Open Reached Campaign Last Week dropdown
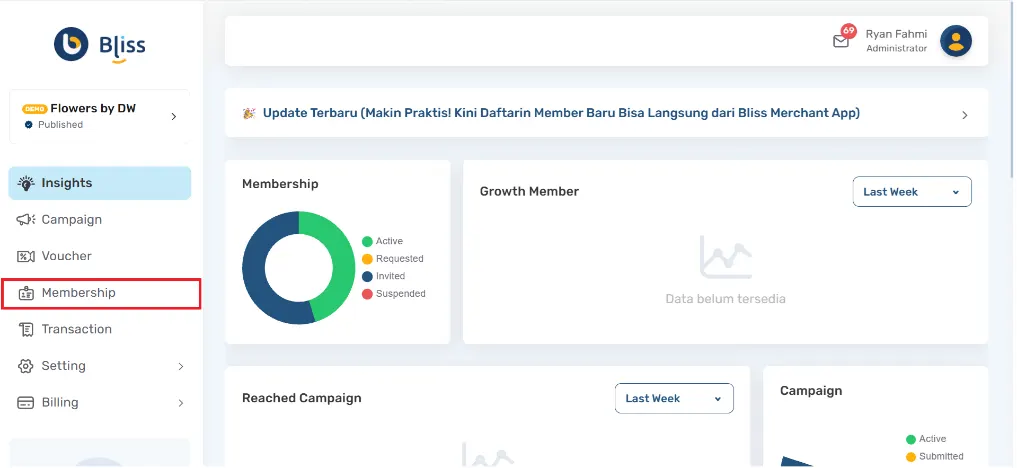 point(673,398)
